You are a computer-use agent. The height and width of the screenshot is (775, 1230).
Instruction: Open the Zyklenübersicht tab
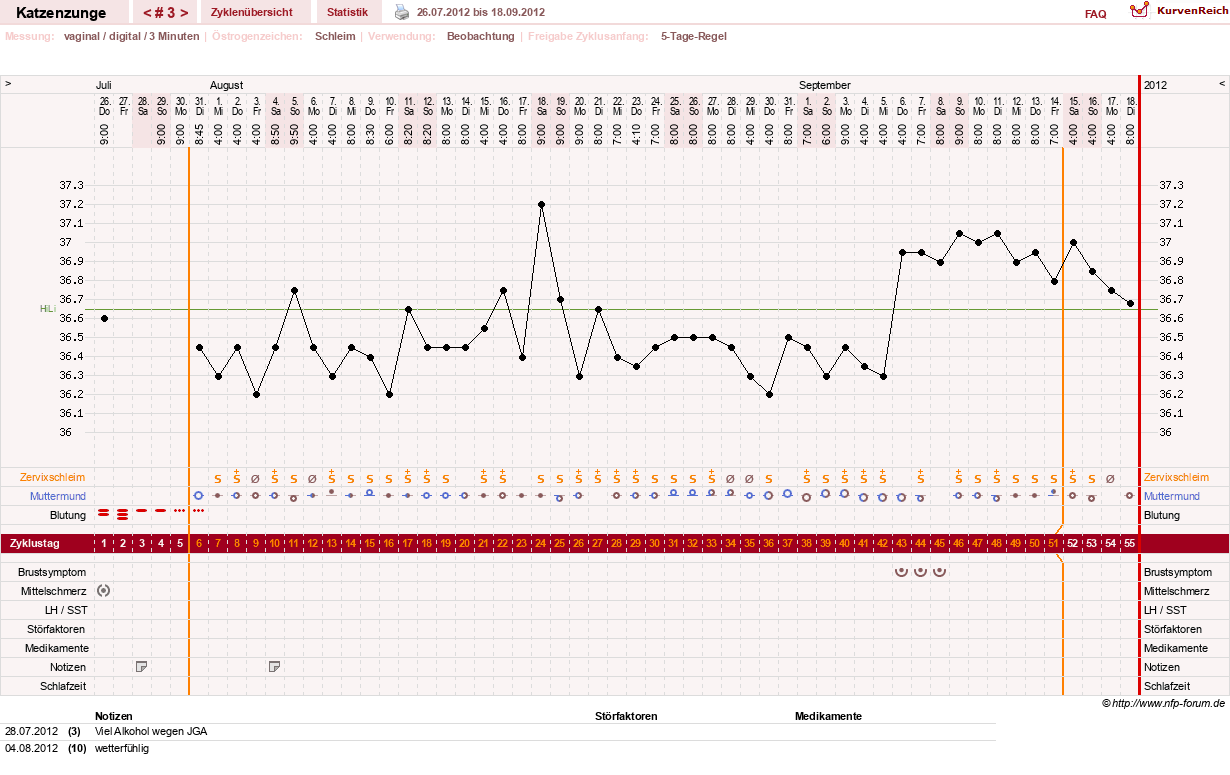tap(252, 12)
